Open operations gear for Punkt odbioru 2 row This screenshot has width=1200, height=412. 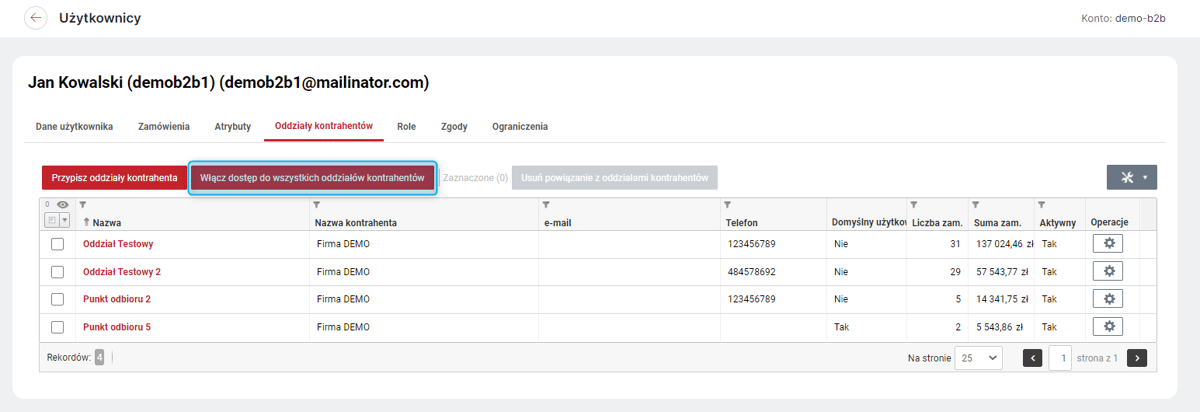(x=1108, y=298)
